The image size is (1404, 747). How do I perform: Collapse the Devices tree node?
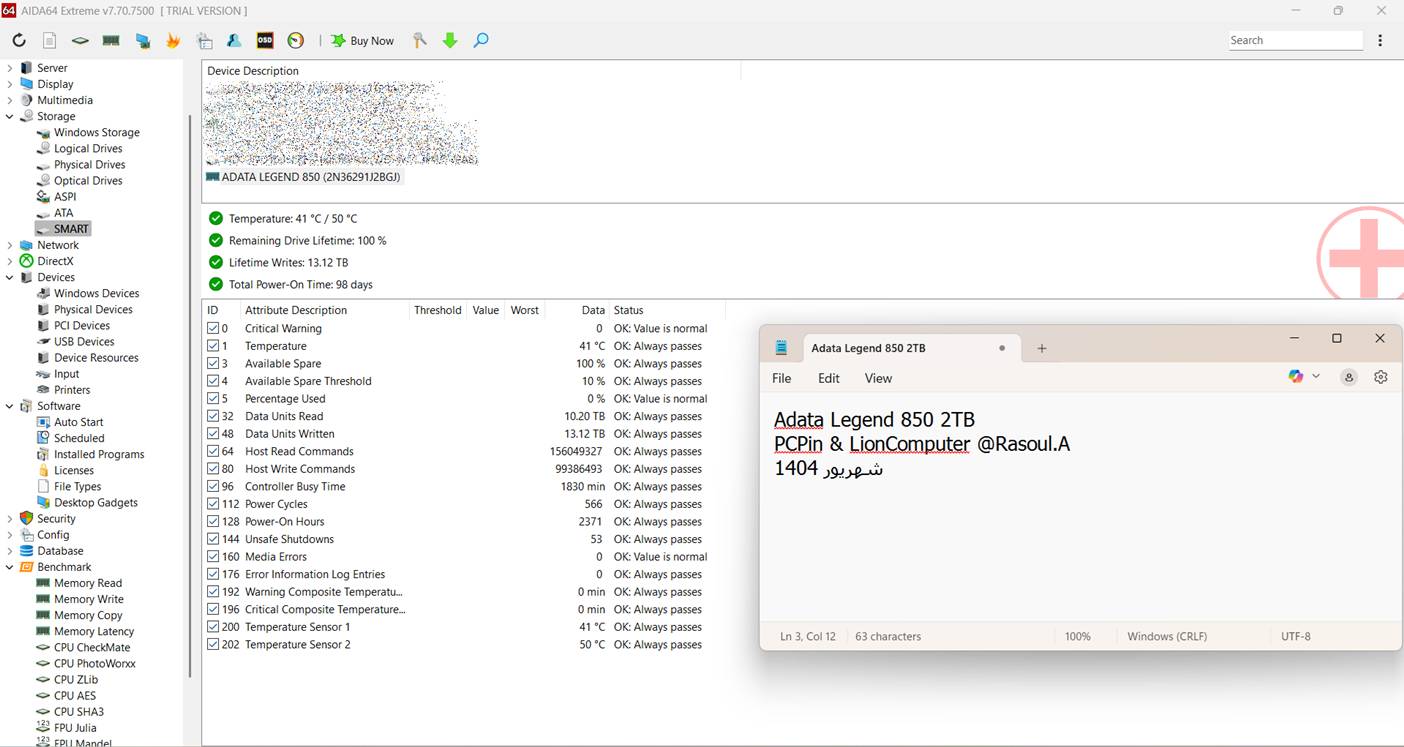tap(10, 277)
